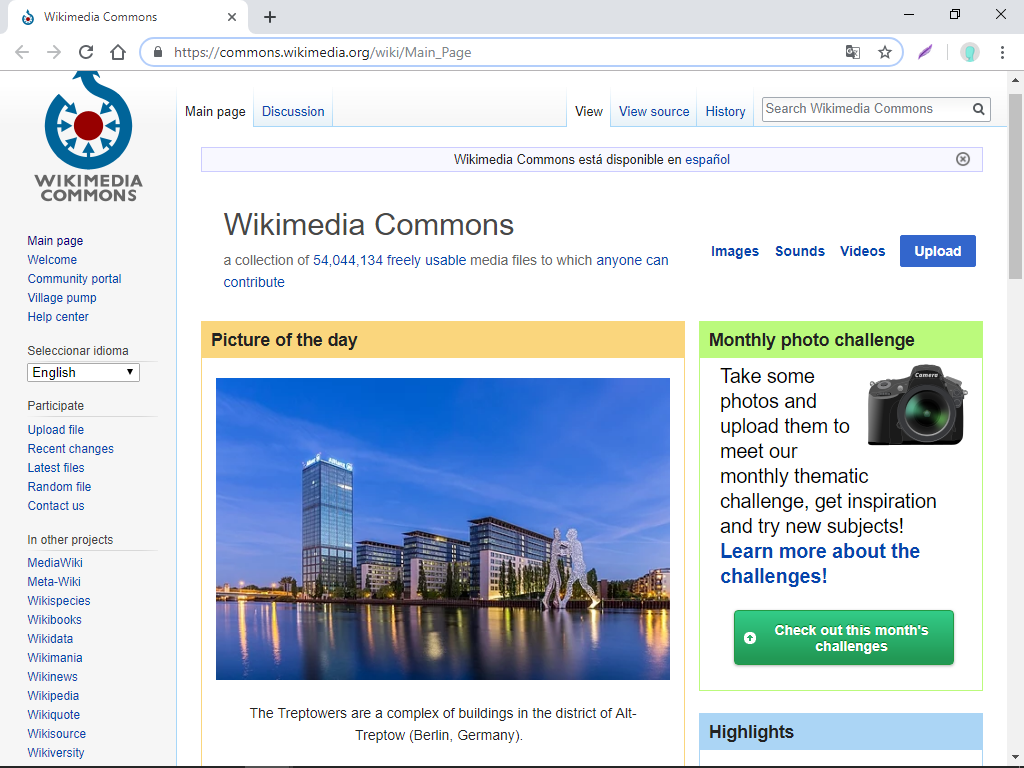Open the Images link
Viewport: 1024px width, 768px height.
(x=735, y=251)
